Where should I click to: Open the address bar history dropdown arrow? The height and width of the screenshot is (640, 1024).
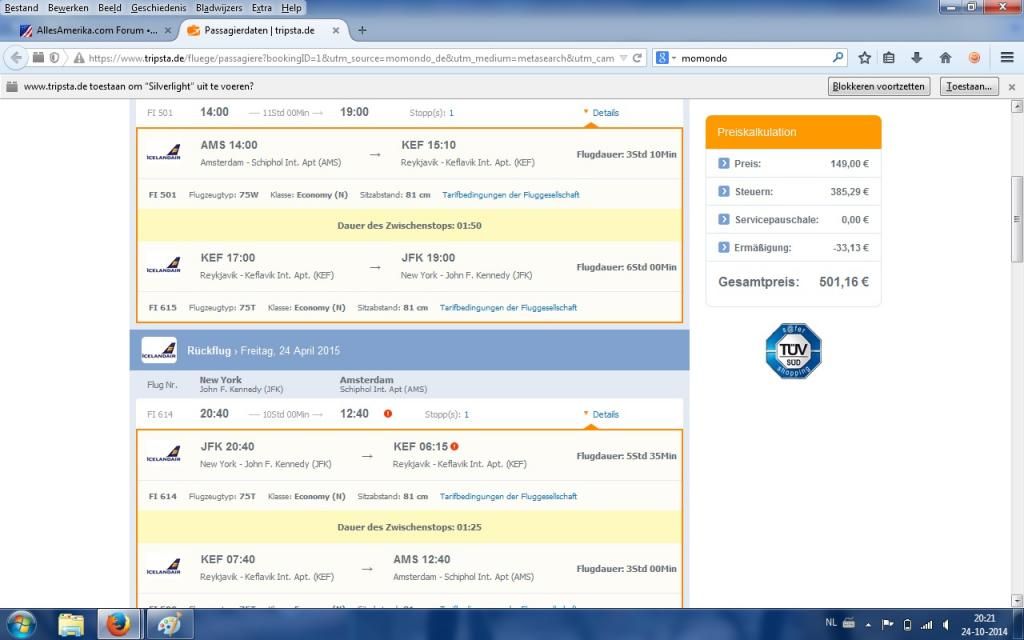(x=624, y=57)
